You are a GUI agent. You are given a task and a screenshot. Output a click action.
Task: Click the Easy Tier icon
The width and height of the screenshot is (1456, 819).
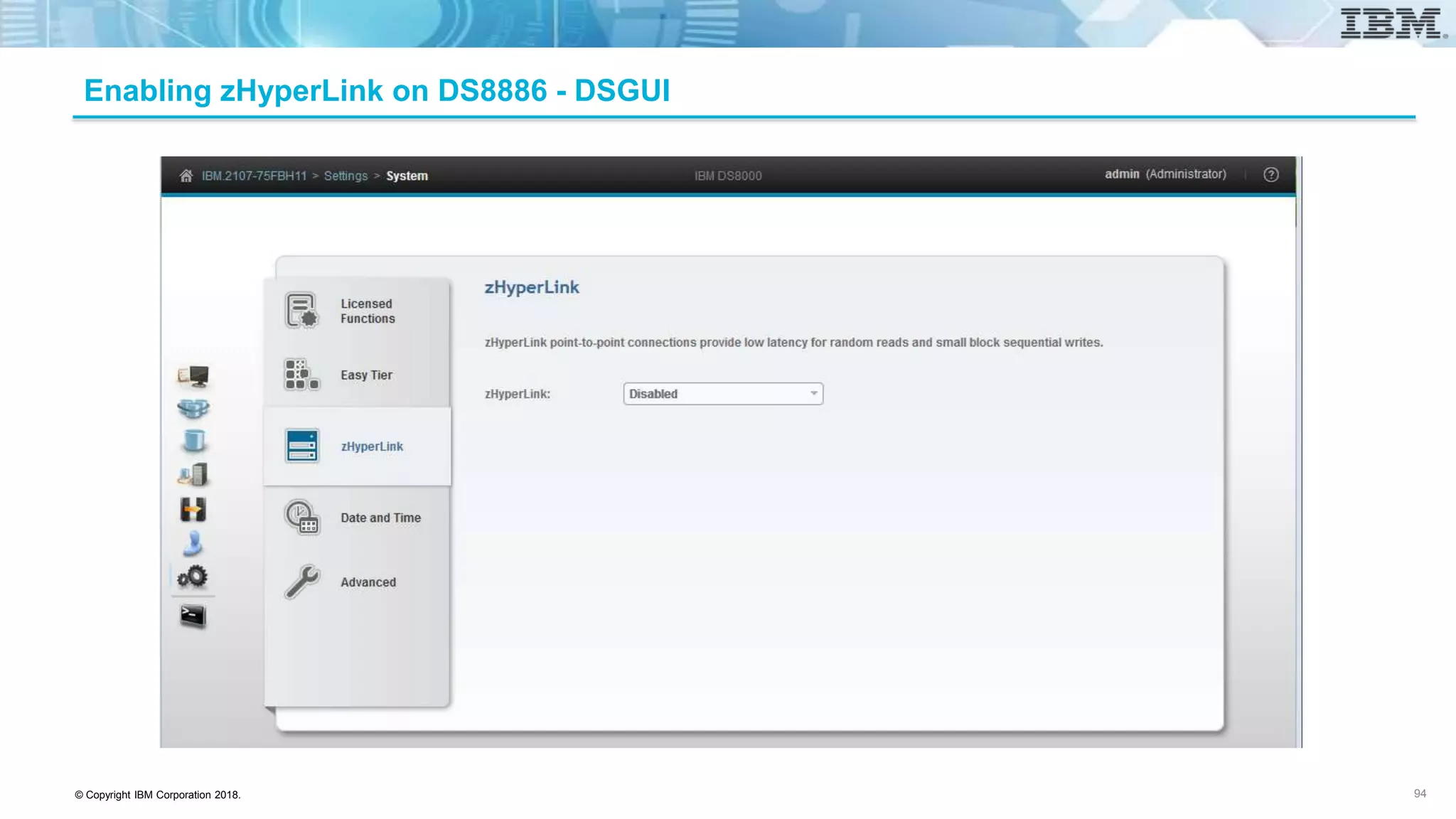[301, 375]
